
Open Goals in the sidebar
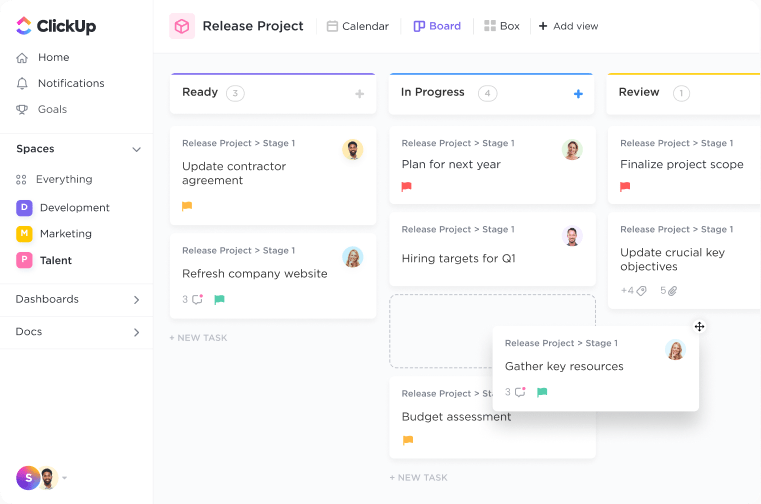pyautogui.click(x=52, y=109)
